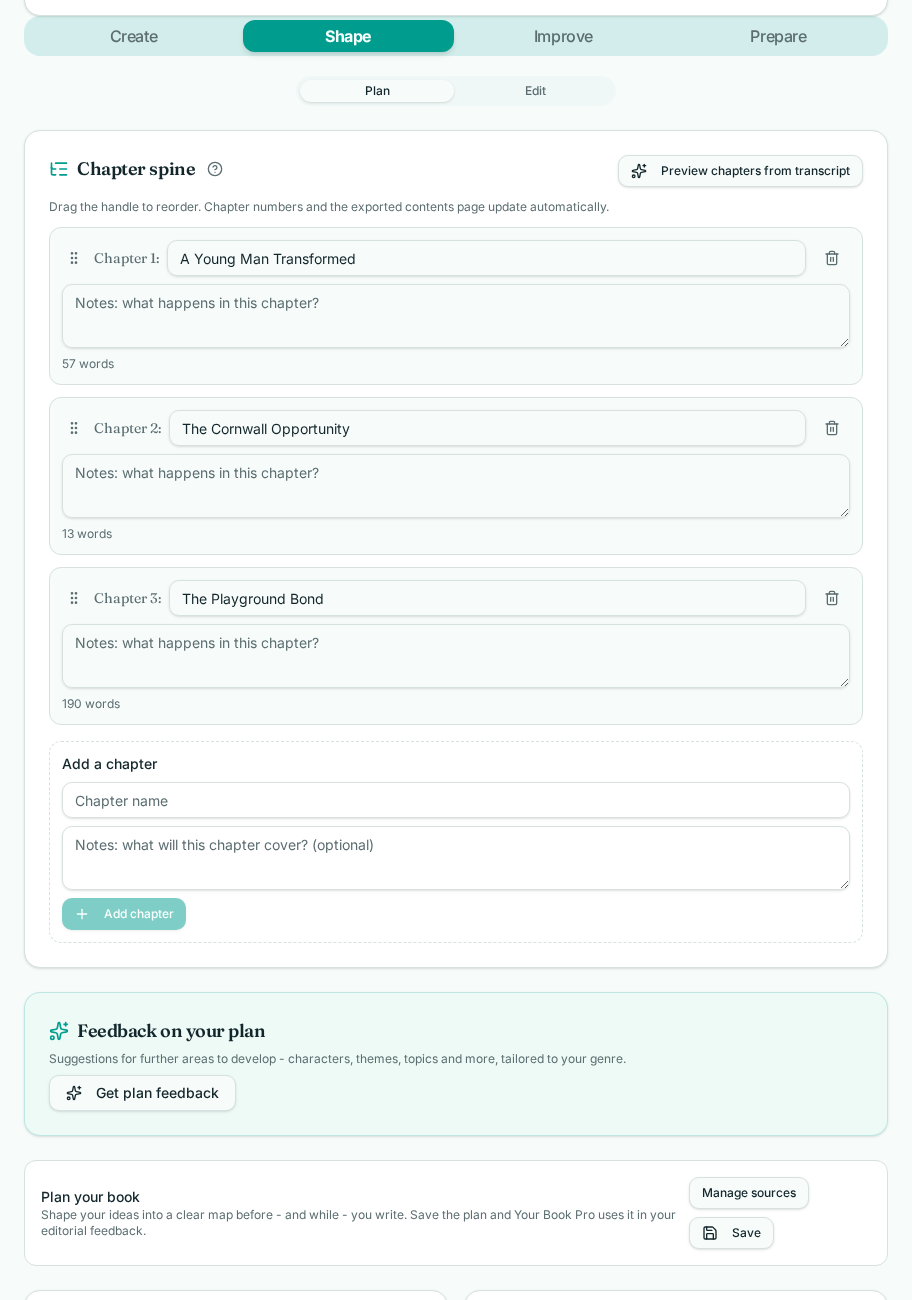Delete Chapter 1 with trash icon

click(832, 258)
